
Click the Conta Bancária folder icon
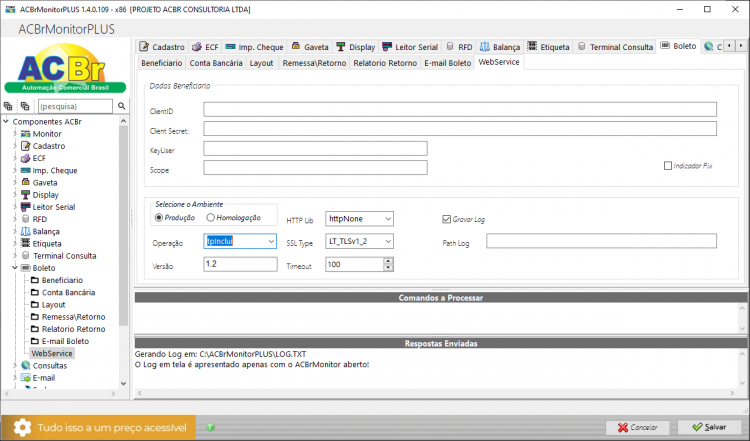coord(34,292)
